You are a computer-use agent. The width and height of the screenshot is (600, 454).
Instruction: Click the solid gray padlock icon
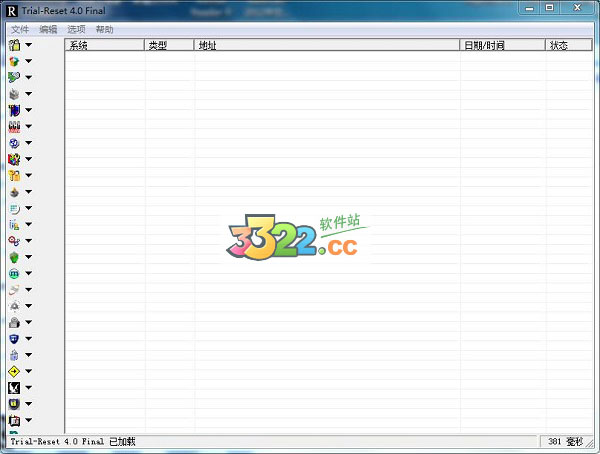(14, 322)
